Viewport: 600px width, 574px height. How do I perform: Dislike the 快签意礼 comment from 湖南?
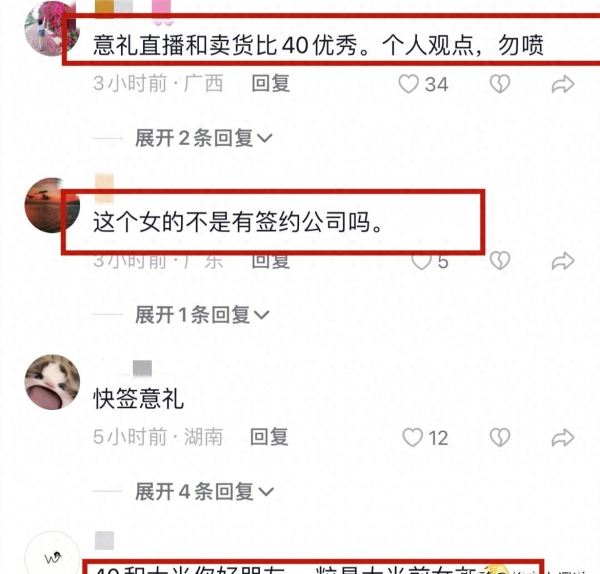pyautogui.click(x=500, y=437)
